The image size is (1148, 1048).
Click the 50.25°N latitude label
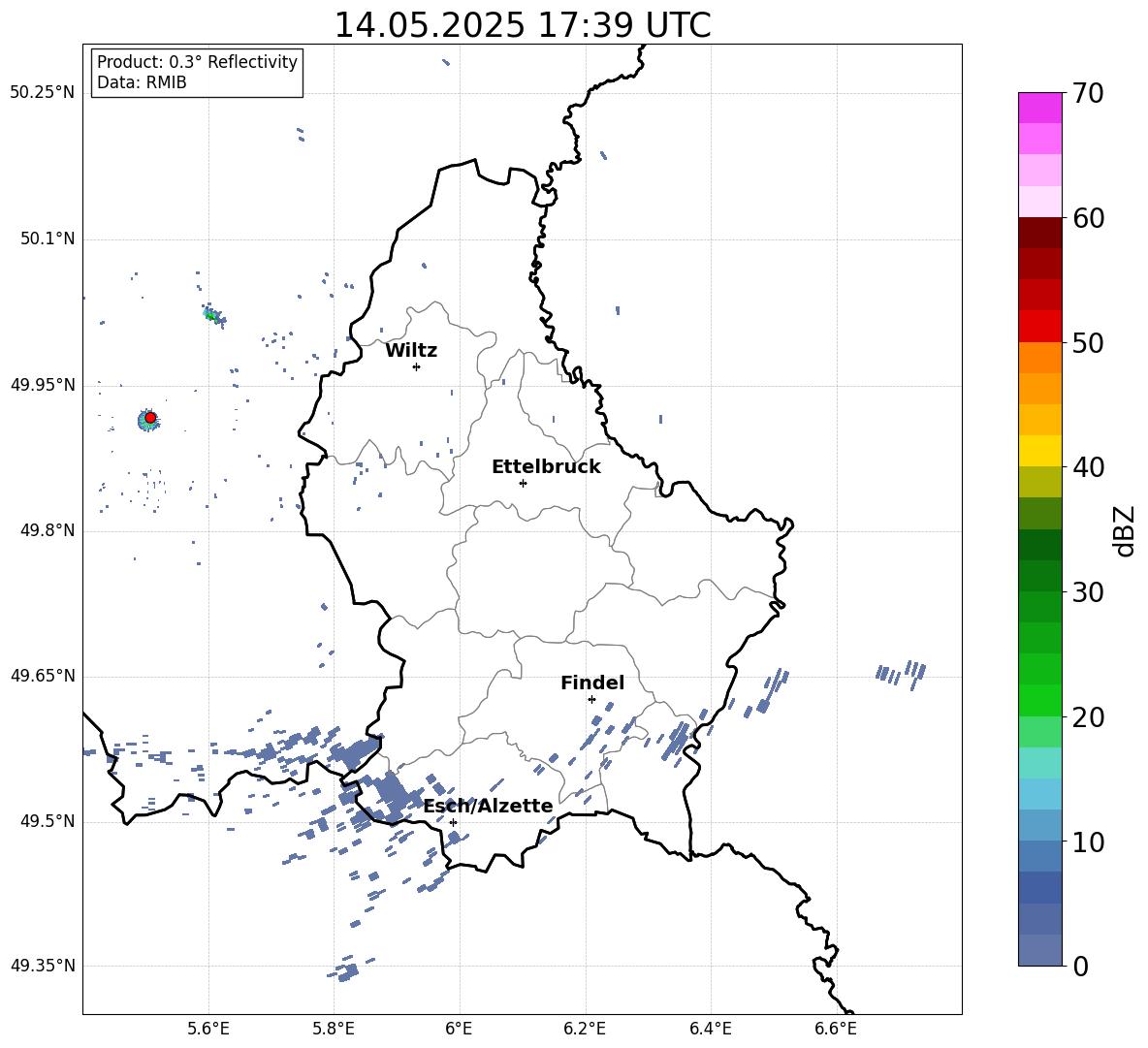coord(42,93)
